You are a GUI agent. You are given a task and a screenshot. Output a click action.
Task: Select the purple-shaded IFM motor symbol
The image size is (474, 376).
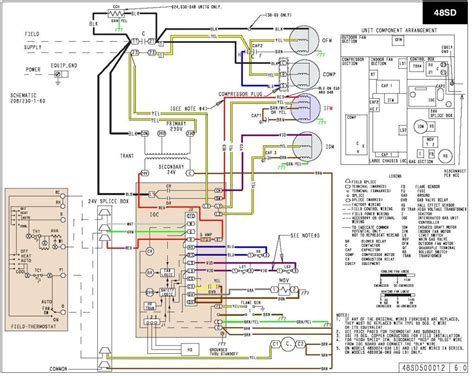[305, 108]
